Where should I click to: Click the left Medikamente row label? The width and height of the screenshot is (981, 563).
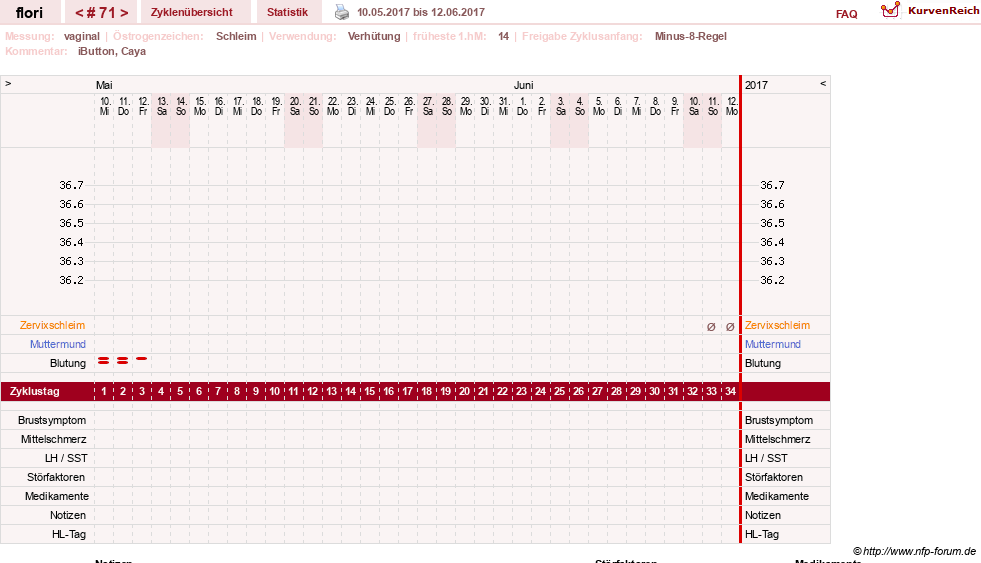[57, 496]
